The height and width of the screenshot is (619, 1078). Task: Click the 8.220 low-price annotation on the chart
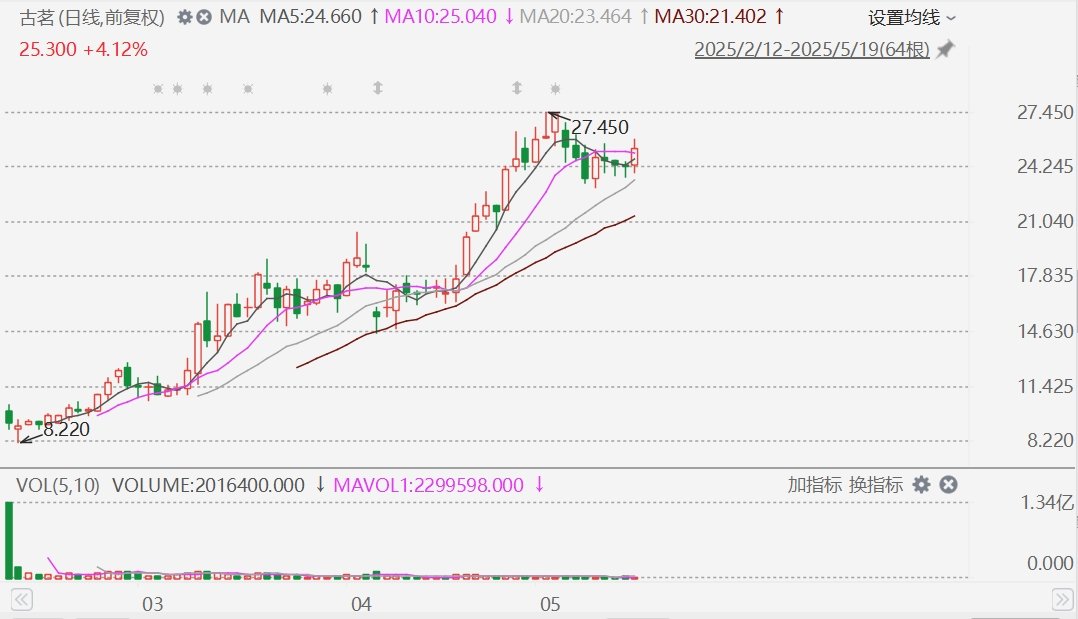66,429
